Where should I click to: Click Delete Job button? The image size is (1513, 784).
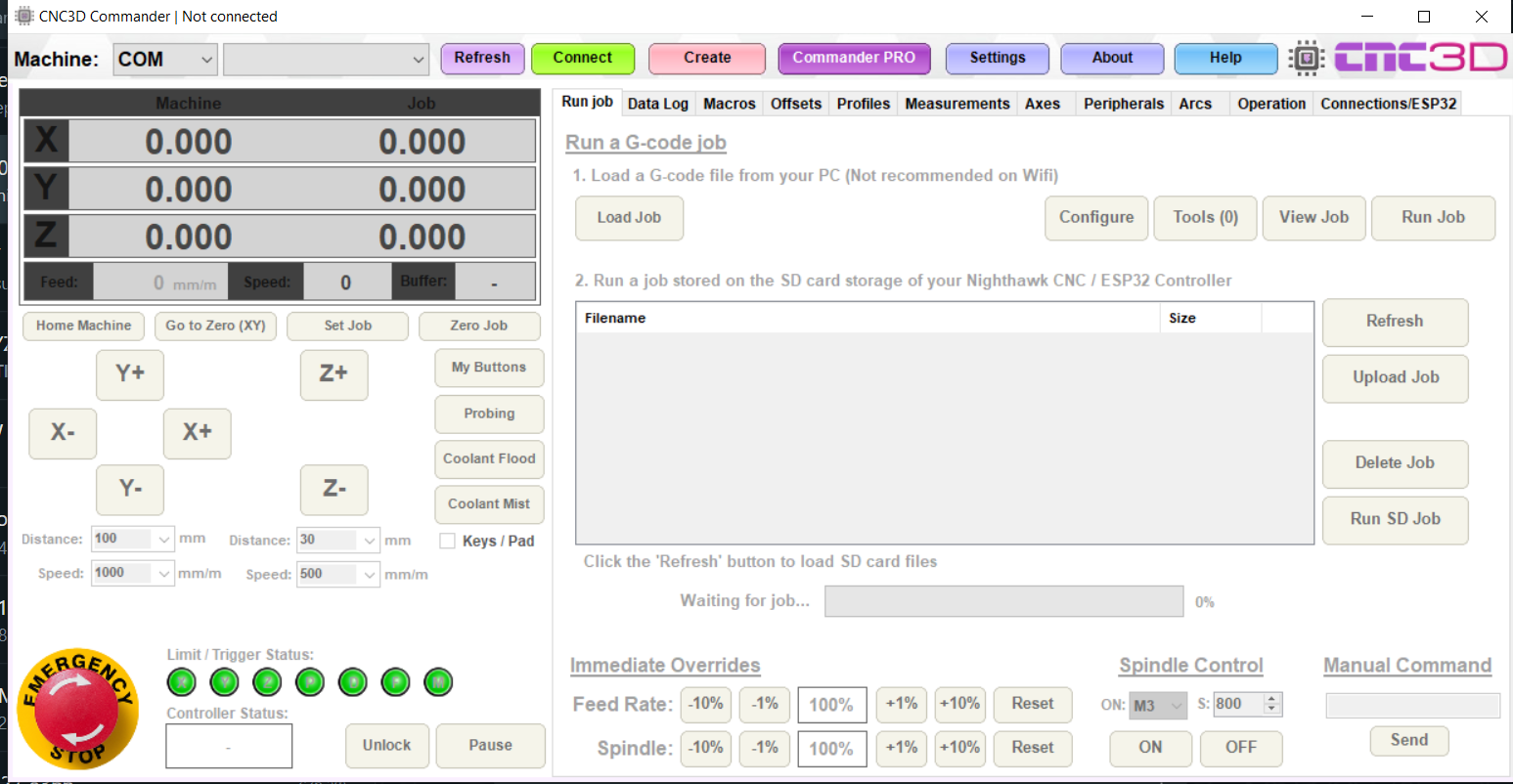[x=1395, y=463]
